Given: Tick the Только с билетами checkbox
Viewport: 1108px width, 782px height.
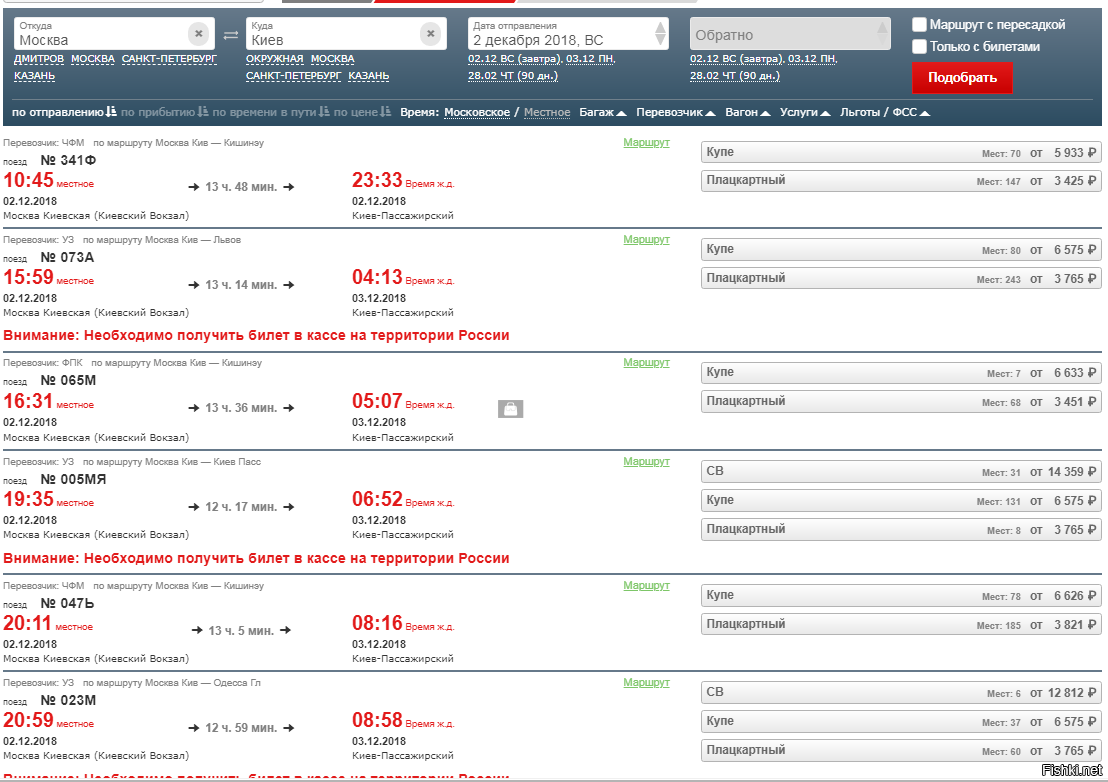Looking at the screenshot, I should (919, 47).
